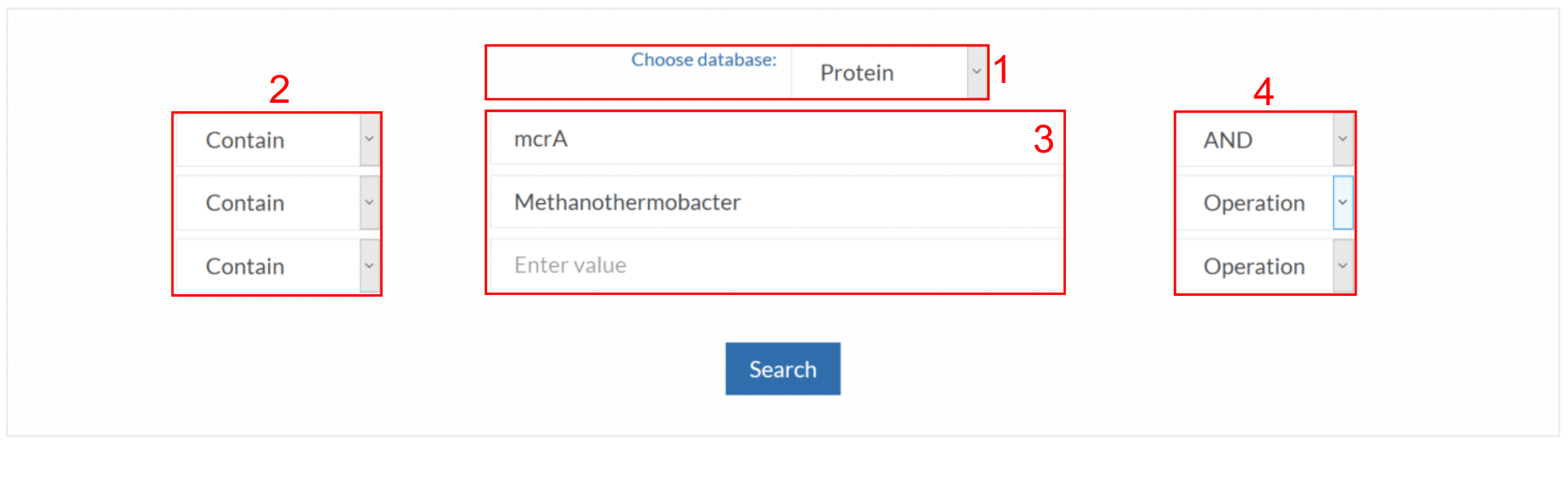1568x489 pixels.
Task: Open the Operation selector in the Methanothermobacter row
Action: 1253,203
